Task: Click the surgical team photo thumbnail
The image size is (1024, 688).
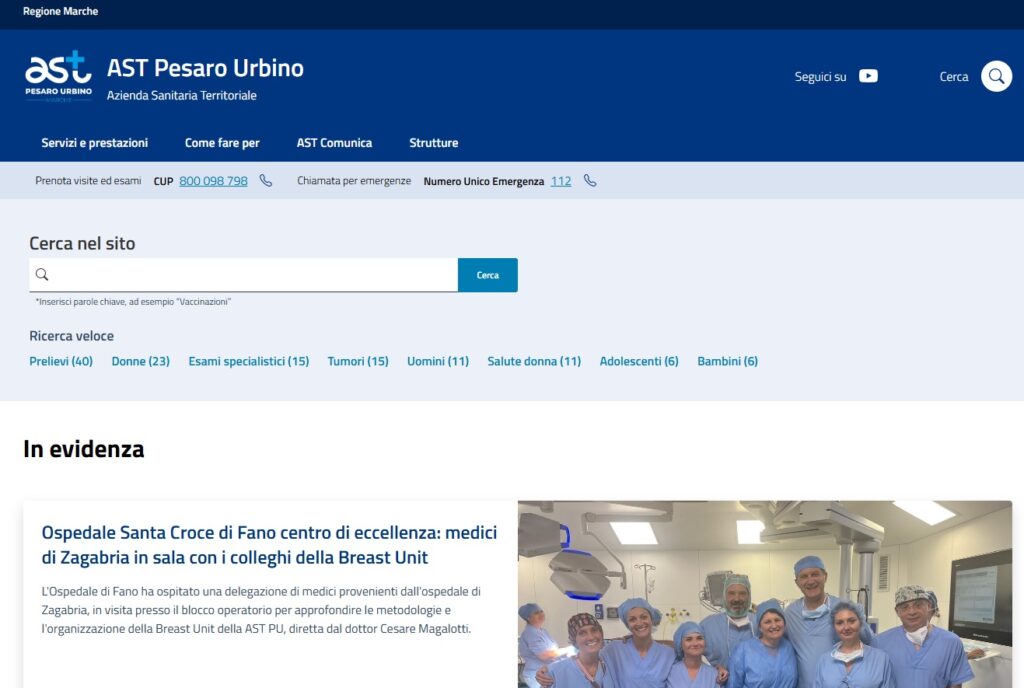Action: tap(765, 594)
